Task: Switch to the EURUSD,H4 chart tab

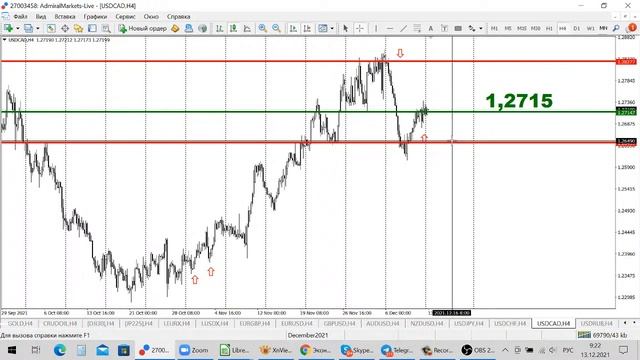Action: pyautogui.click(x=297, y=323)
